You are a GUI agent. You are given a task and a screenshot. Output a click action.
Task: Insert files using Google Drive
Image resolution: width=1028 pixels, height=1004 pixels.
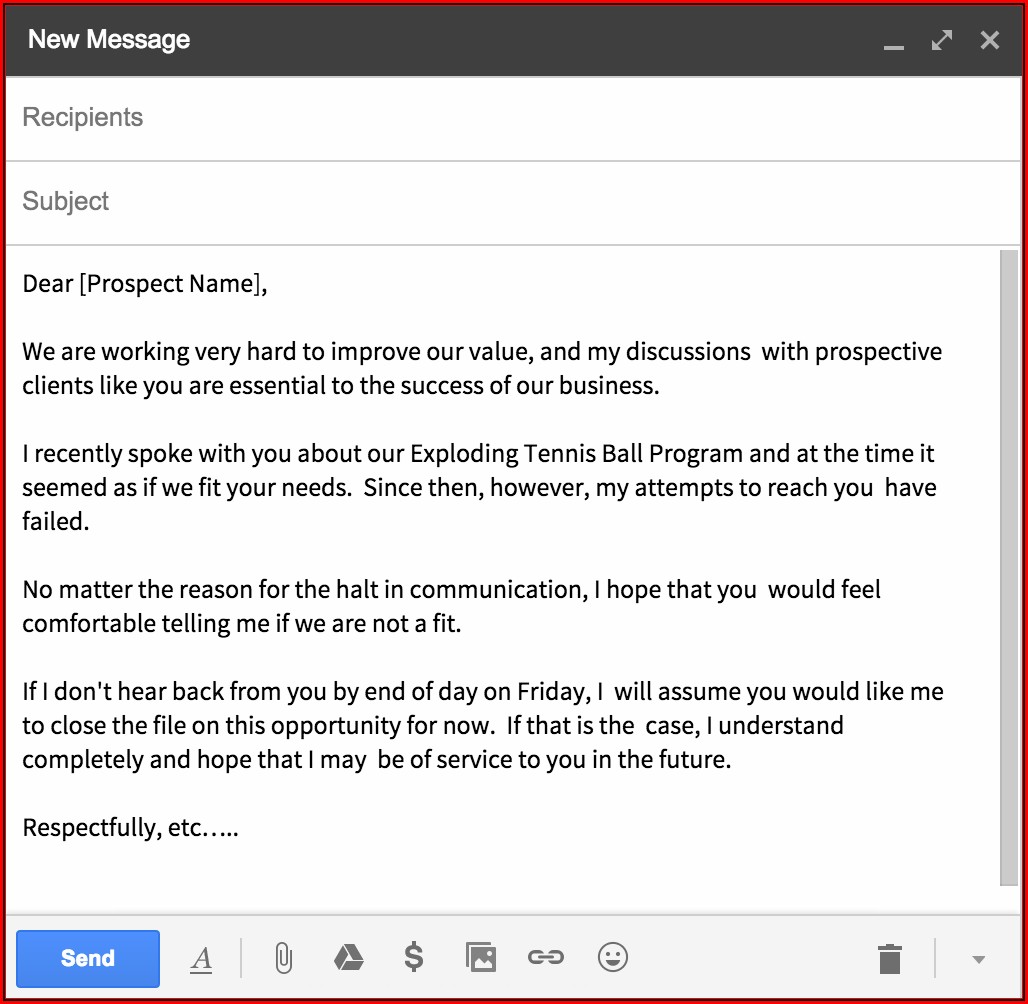tap(348, 958)
